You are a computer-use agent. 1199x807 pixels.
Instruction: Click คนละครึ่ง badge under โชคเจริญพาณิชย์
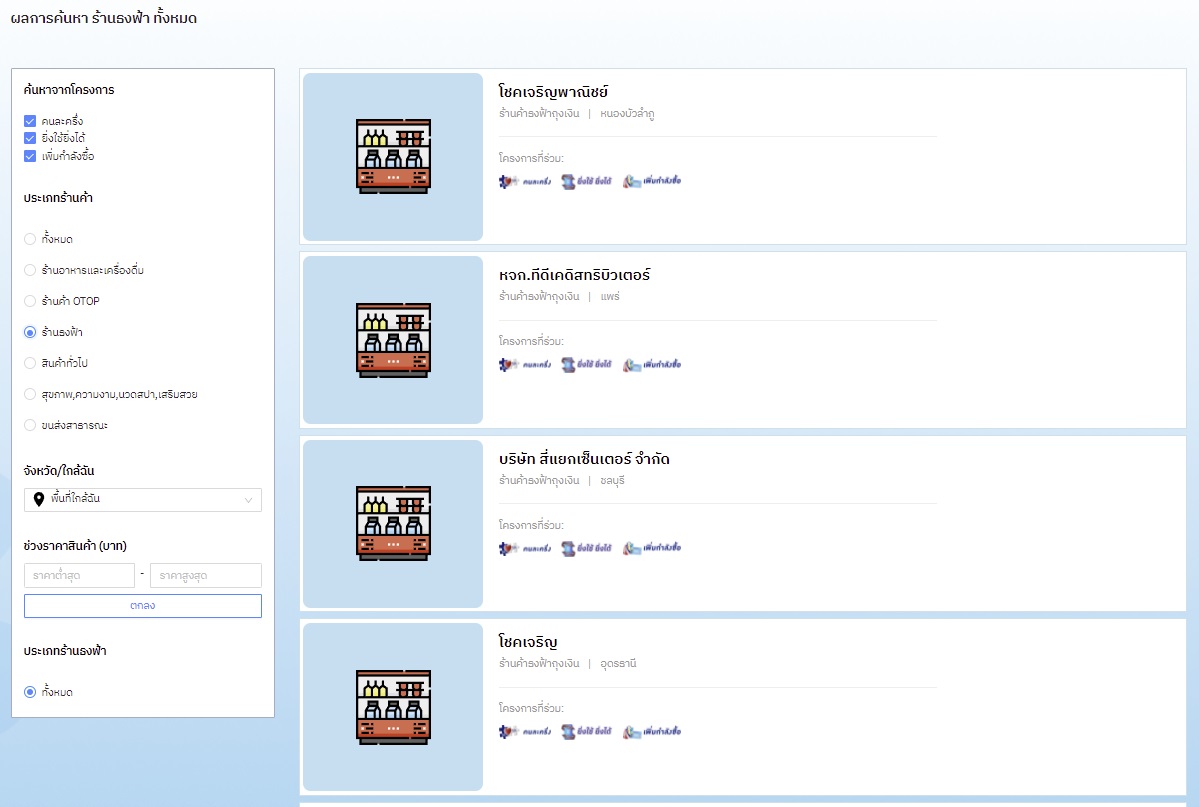point(525,181)
